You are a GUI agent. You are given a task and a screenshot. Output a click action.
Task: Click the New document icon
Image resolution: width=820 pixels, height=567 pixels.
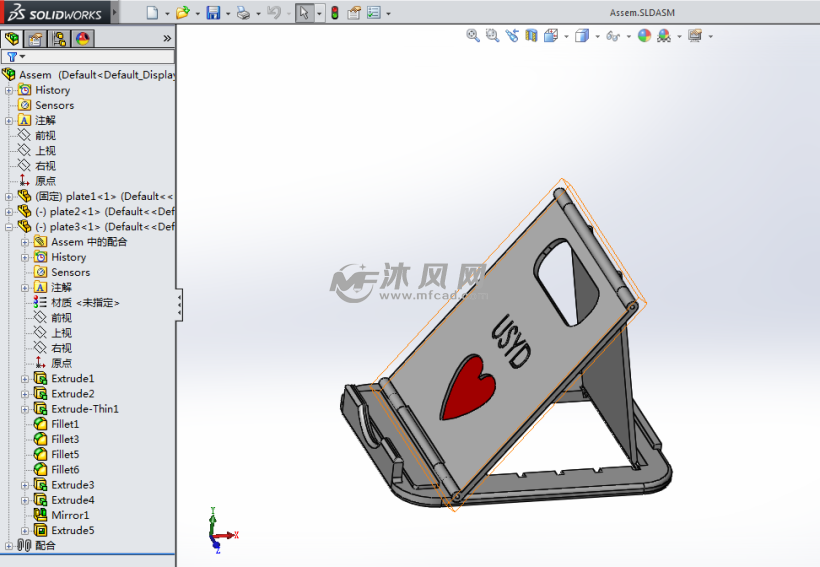click(x=152, y=13)
